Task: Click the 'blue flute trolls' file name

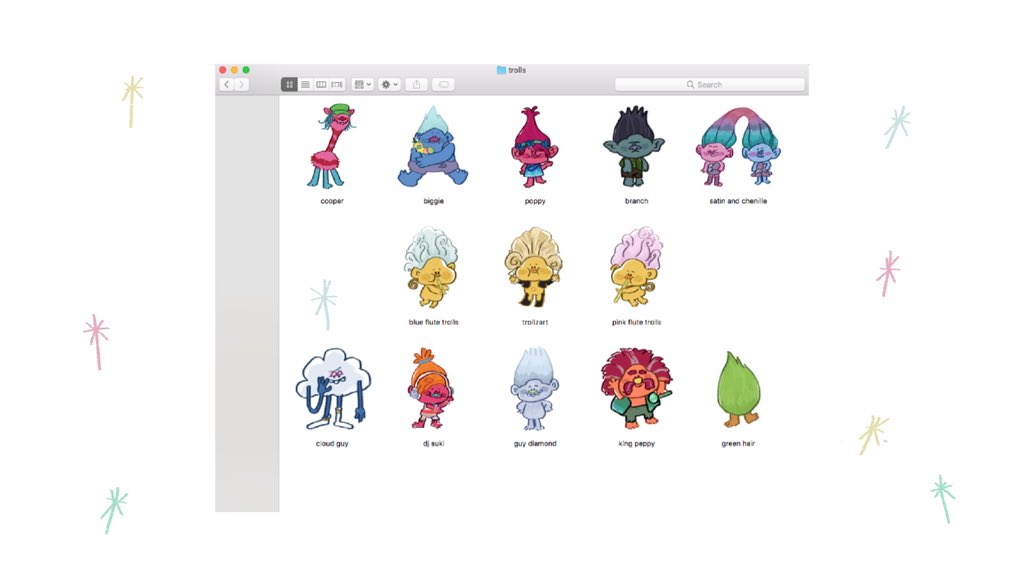Action: 434,322
